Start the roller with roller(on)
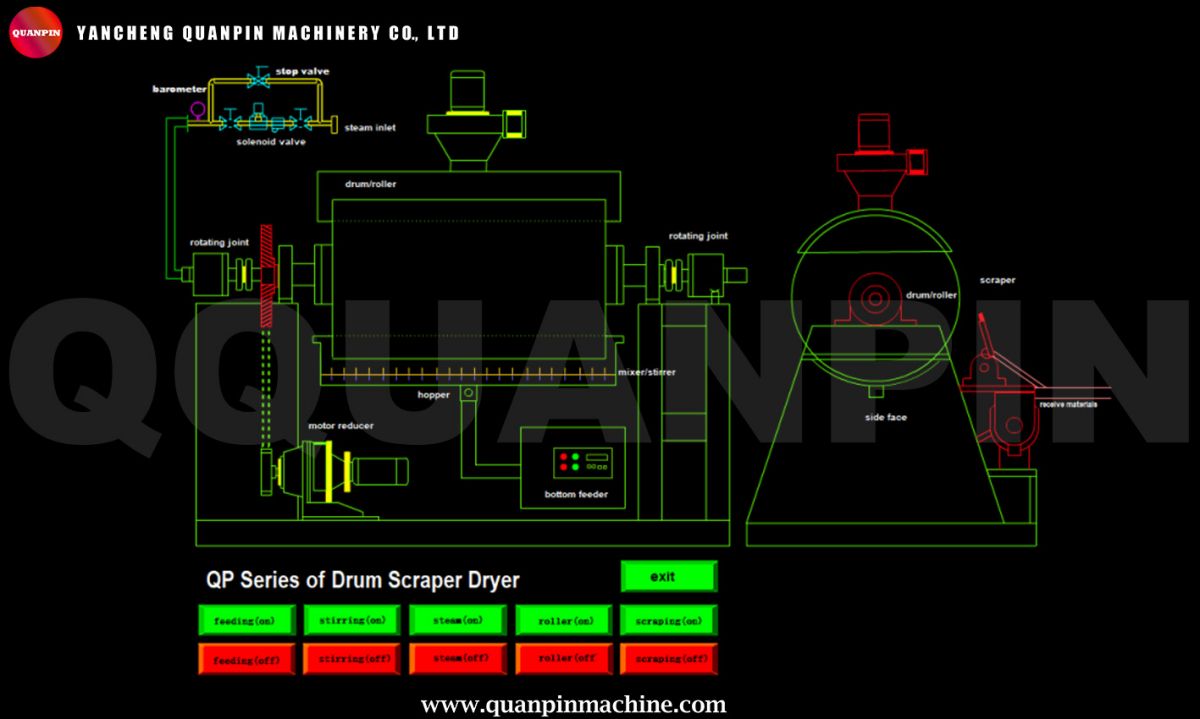 click(563, 620)
